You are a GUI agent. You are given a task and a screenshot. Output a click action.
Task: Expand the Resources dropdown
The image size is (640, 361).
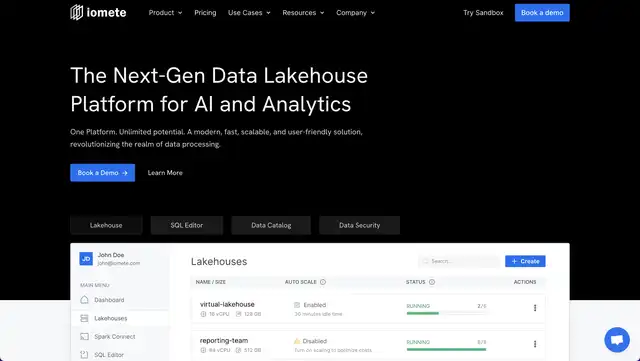coord(303,13)
